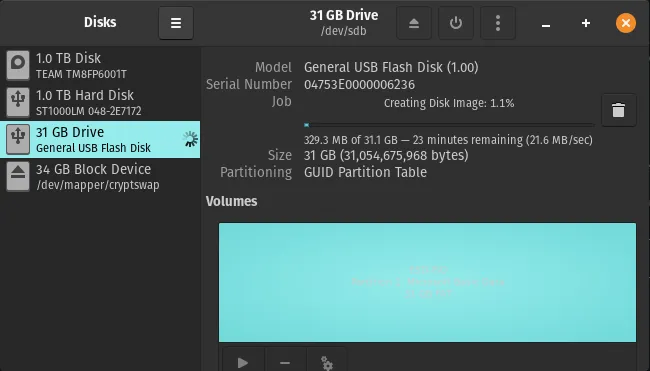This screenshot has width=650, height=371.
Task: Delete the selected partition with minus button
Action: pos(285,362)
